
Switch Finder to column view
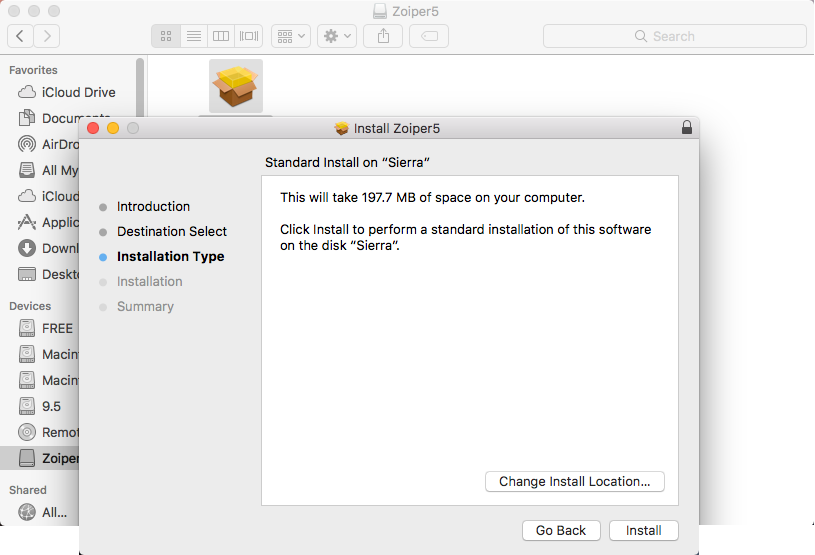pos(221,36)
